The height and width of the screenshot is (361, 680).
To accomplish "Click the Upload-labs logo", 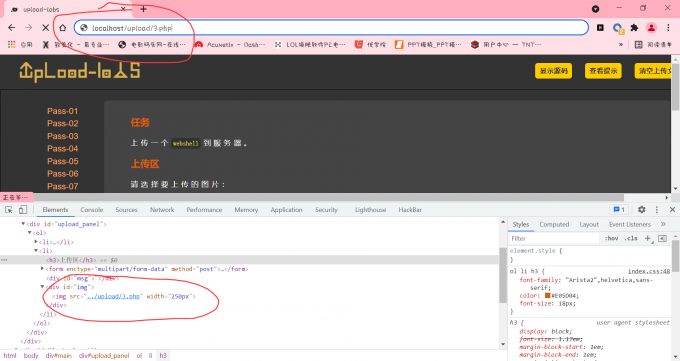I will pyautogui.click(x=80, y=72).
